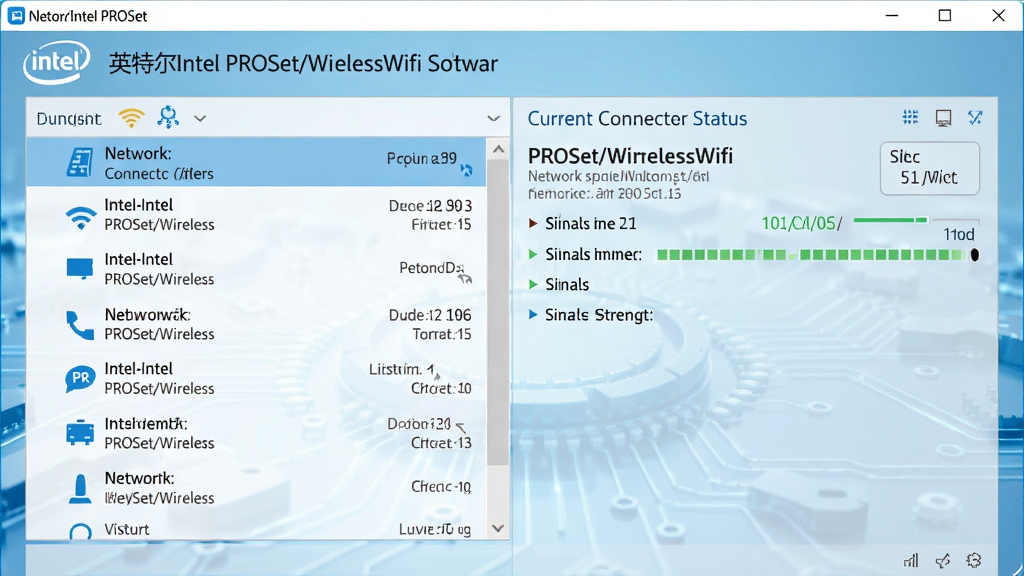Screen dimensions: 1024x576
Task: Click Wi-Fi icon of Intel-Intel Dene:12 903 row
Action: pyautogui.click(x=80, y=217)
